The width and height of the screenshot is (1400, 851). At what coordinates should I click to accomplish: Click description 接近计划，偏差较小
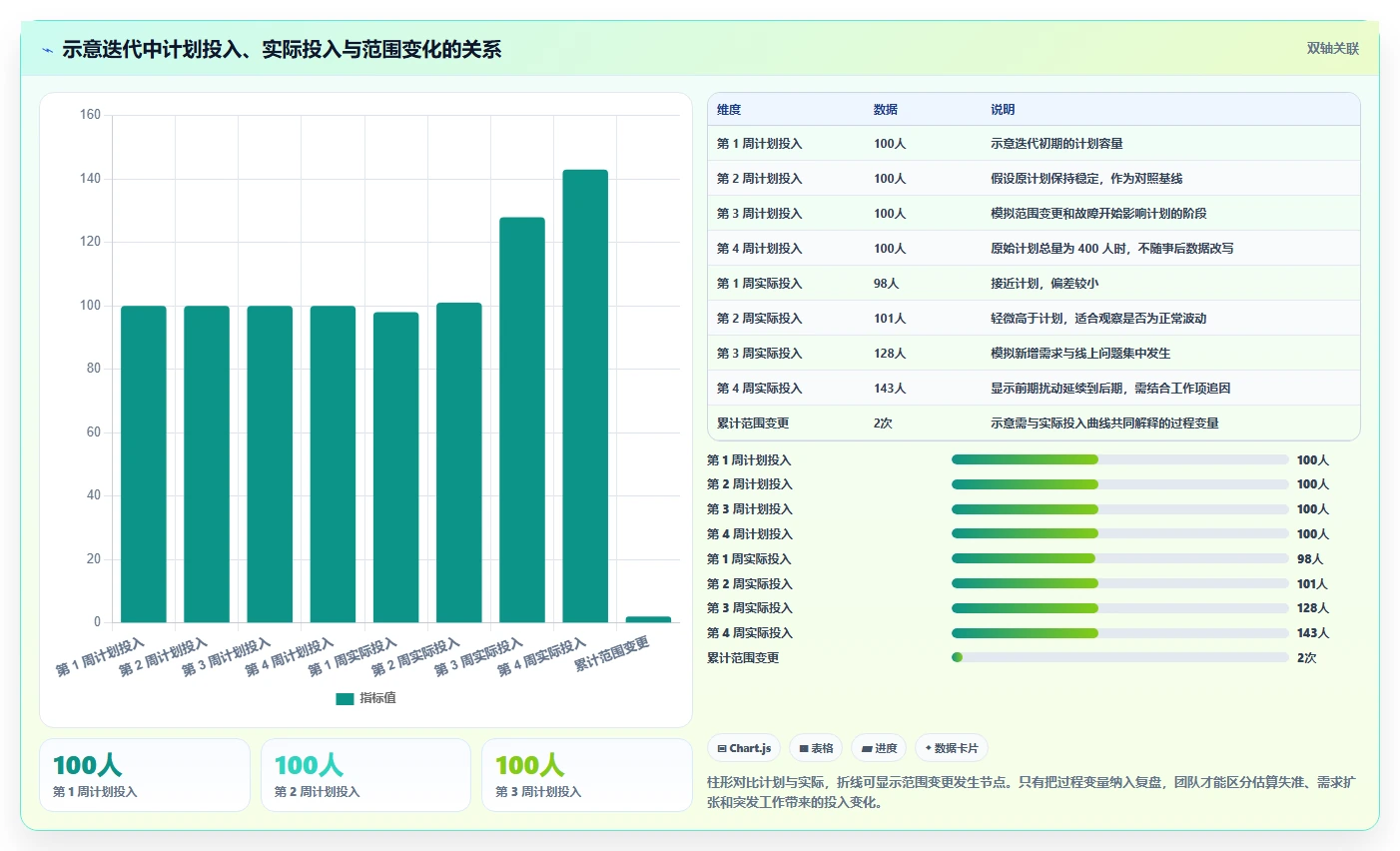pyautogui.click(x=1045, y=284)
